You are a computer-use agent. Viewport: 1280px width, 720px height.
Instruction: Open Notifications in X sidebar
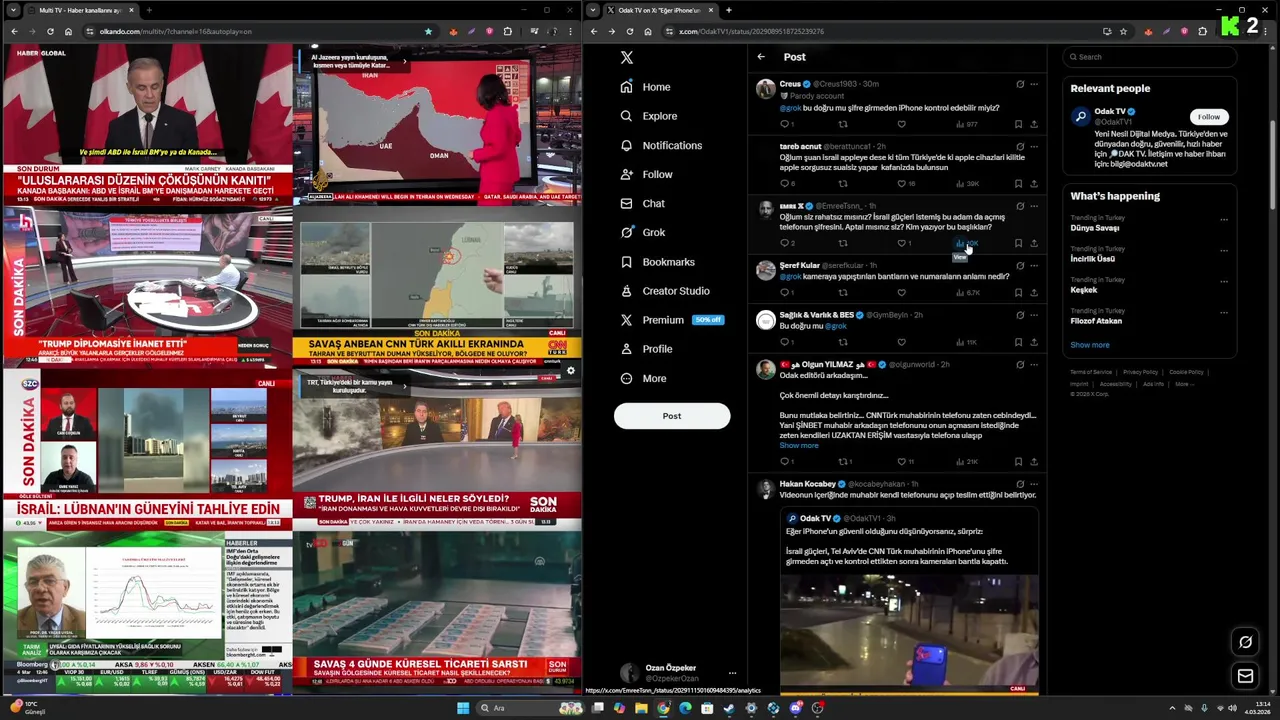[x=661, y=145]
